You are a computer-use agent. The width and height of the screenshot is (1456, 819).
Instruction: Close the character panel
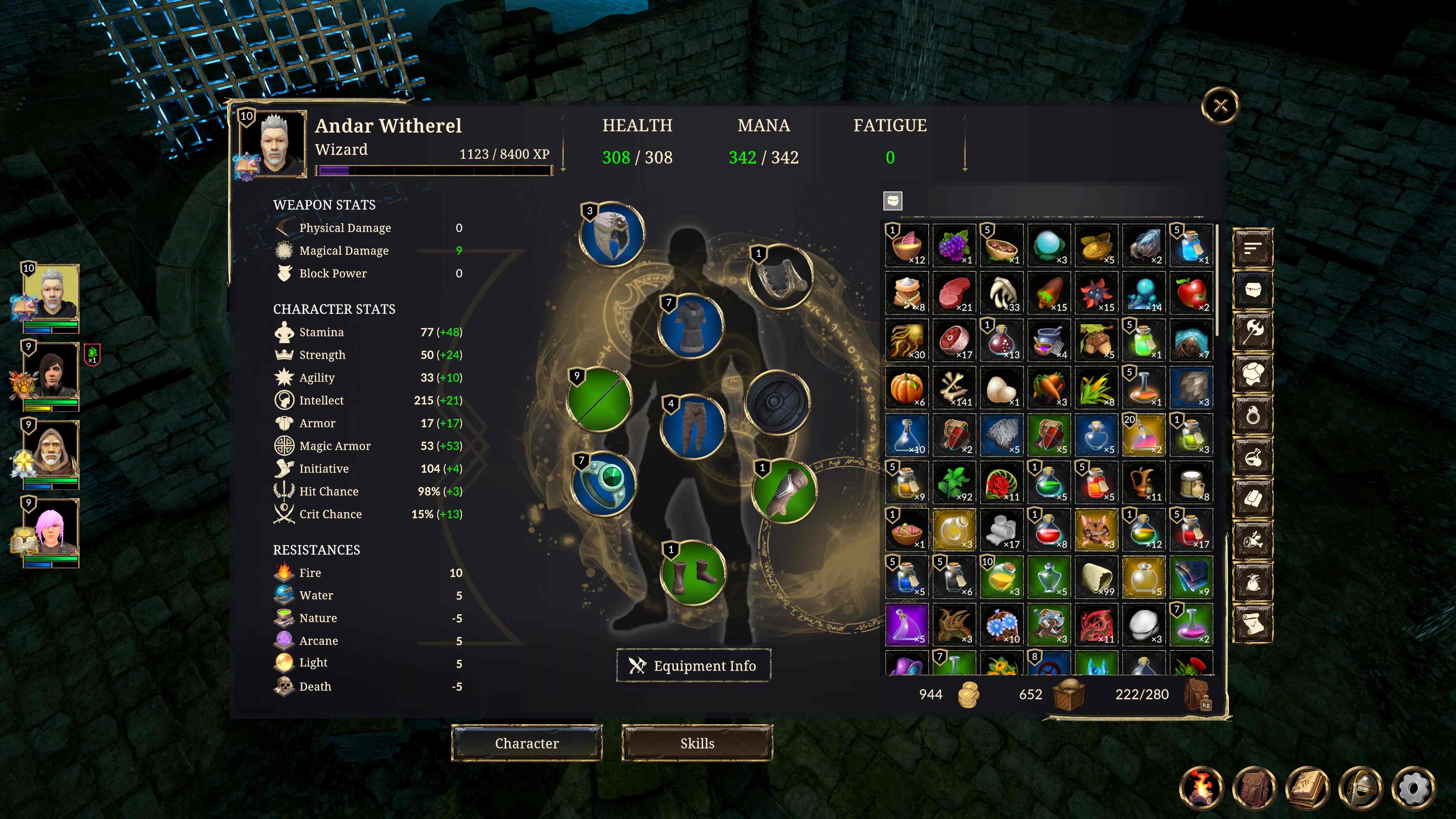point(1220,106)
